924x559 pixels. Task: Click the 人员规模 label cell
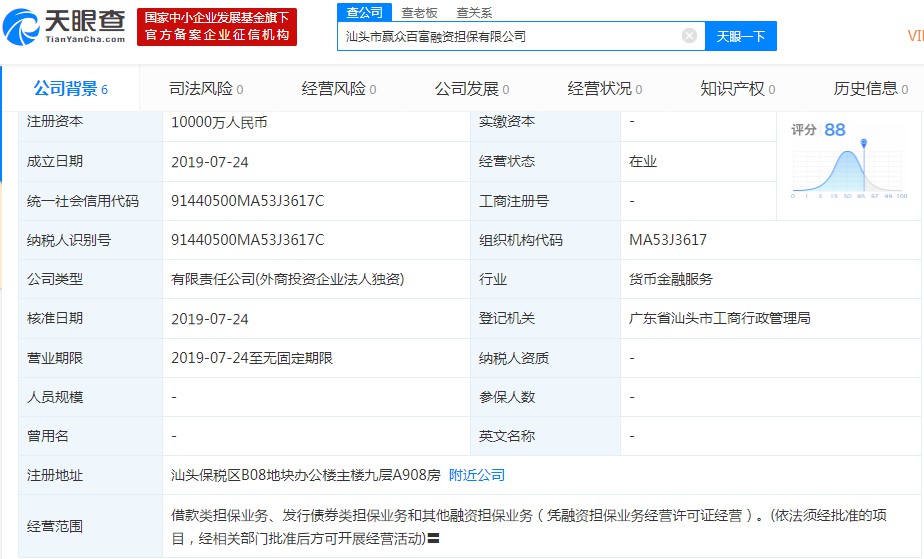[90, 397]
